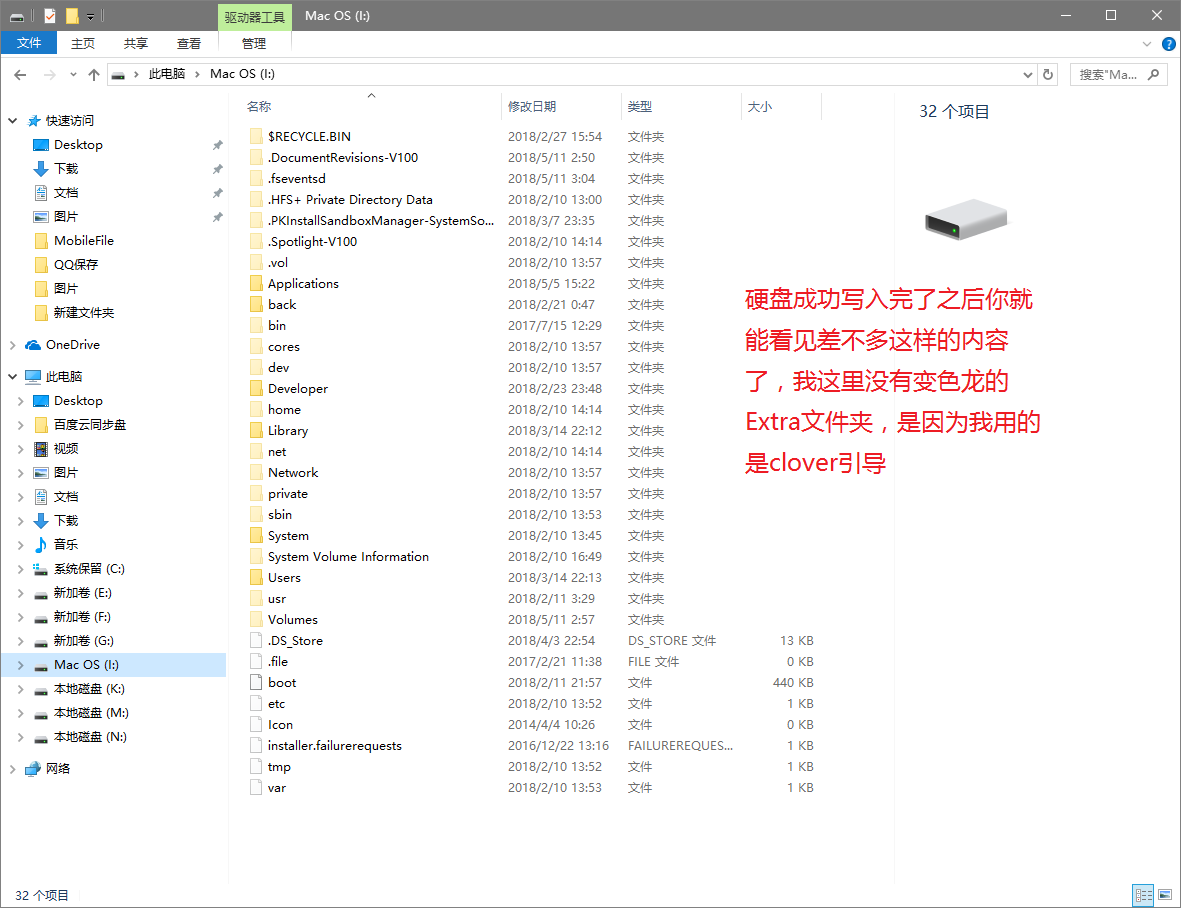Sort by 修改日期 column header
The width and height of the screenshot is (1181, 908).
pos(532,107)
